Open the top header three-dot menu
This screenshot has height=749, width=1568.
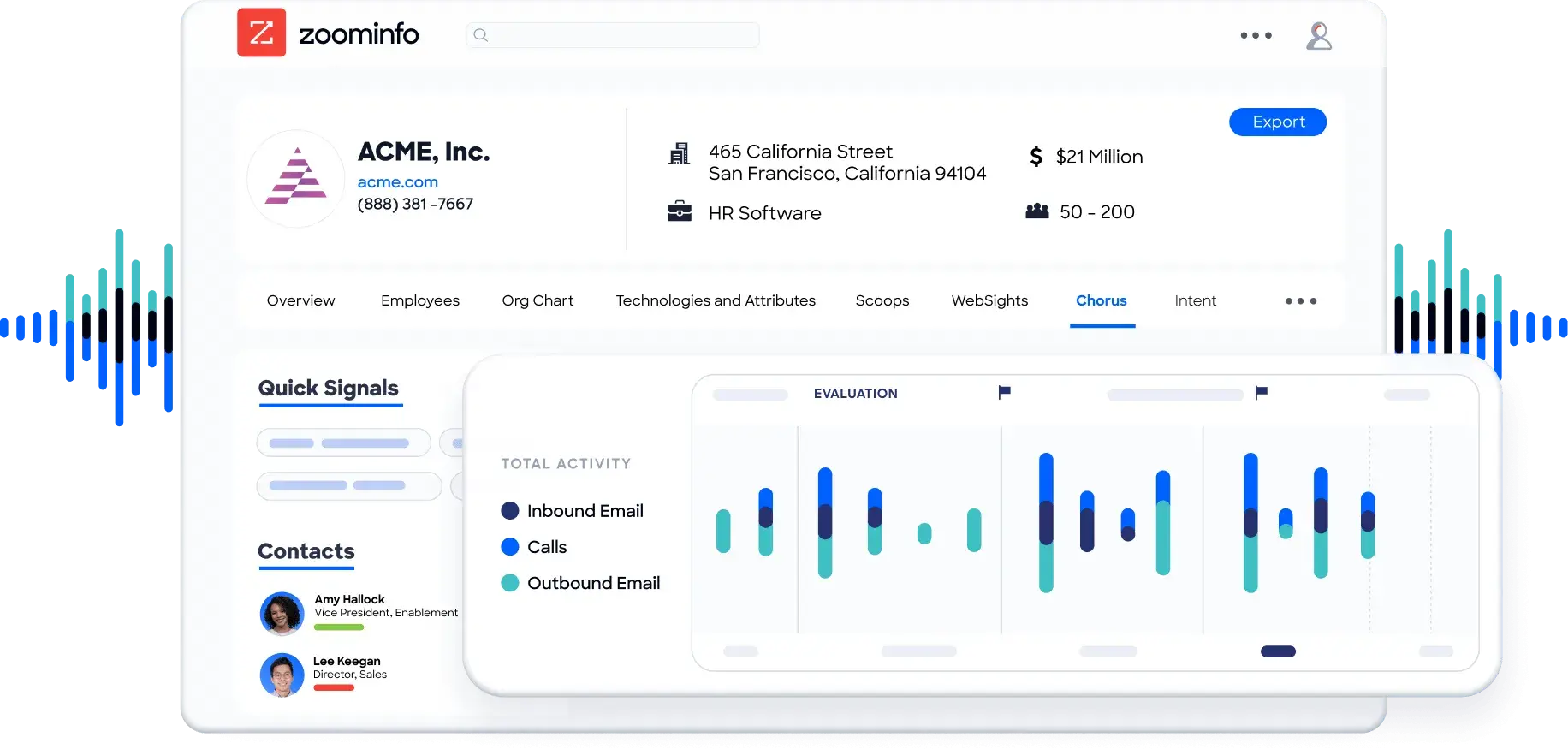(1256, 36)
